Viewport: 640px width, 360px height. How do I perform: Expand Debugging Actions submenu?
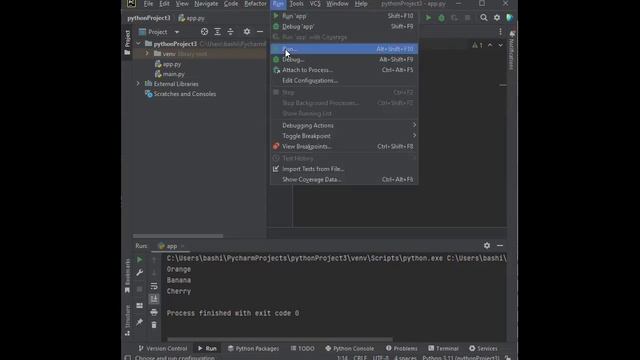point(344,125)
